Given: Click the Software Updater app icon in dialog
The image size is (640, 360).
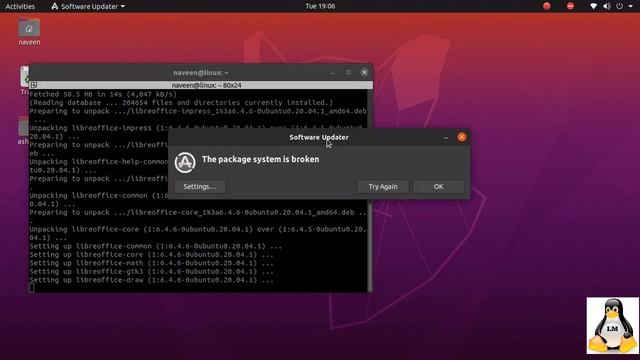Looking at the screenshot, I should [x=185, y=162].
